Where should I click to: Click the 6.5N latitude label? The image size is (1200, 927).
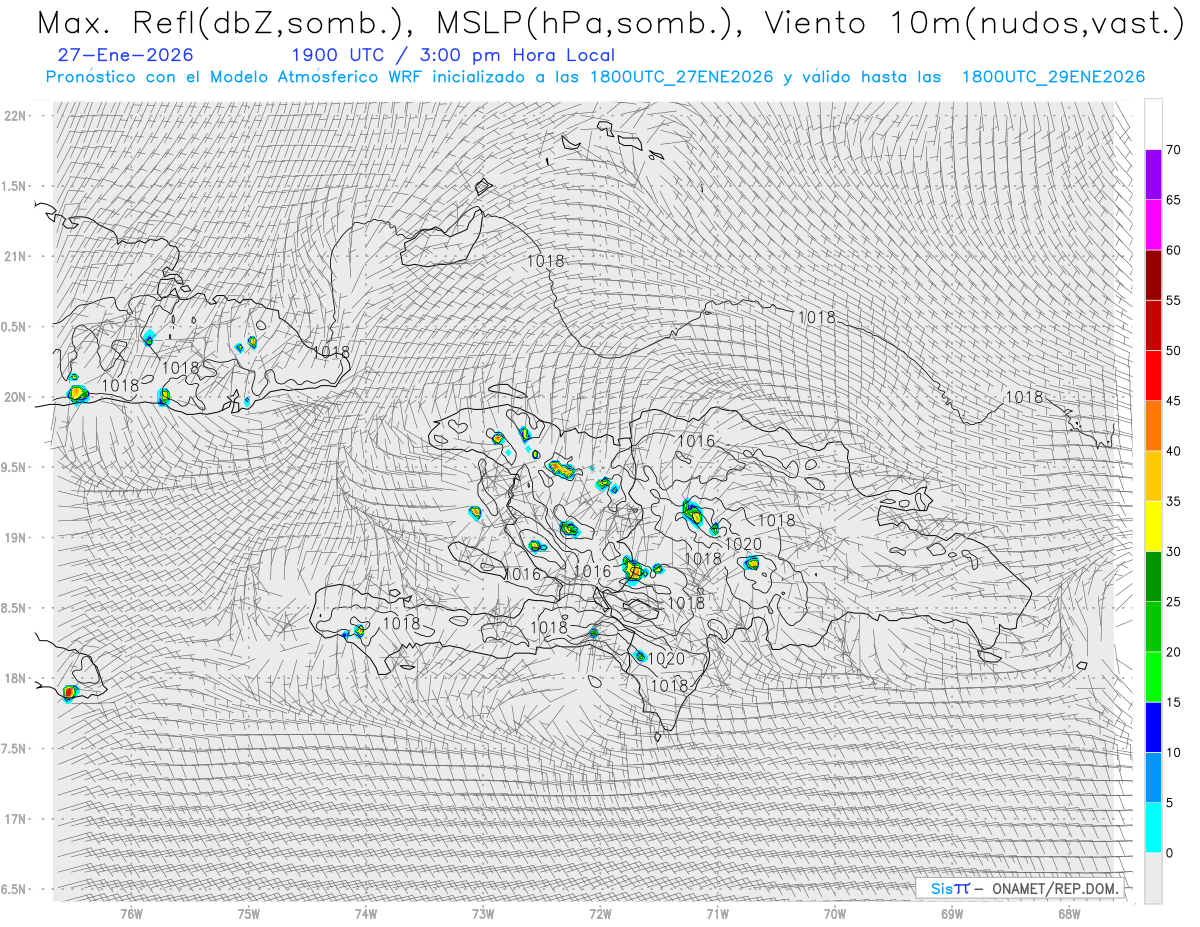(15, 889)
